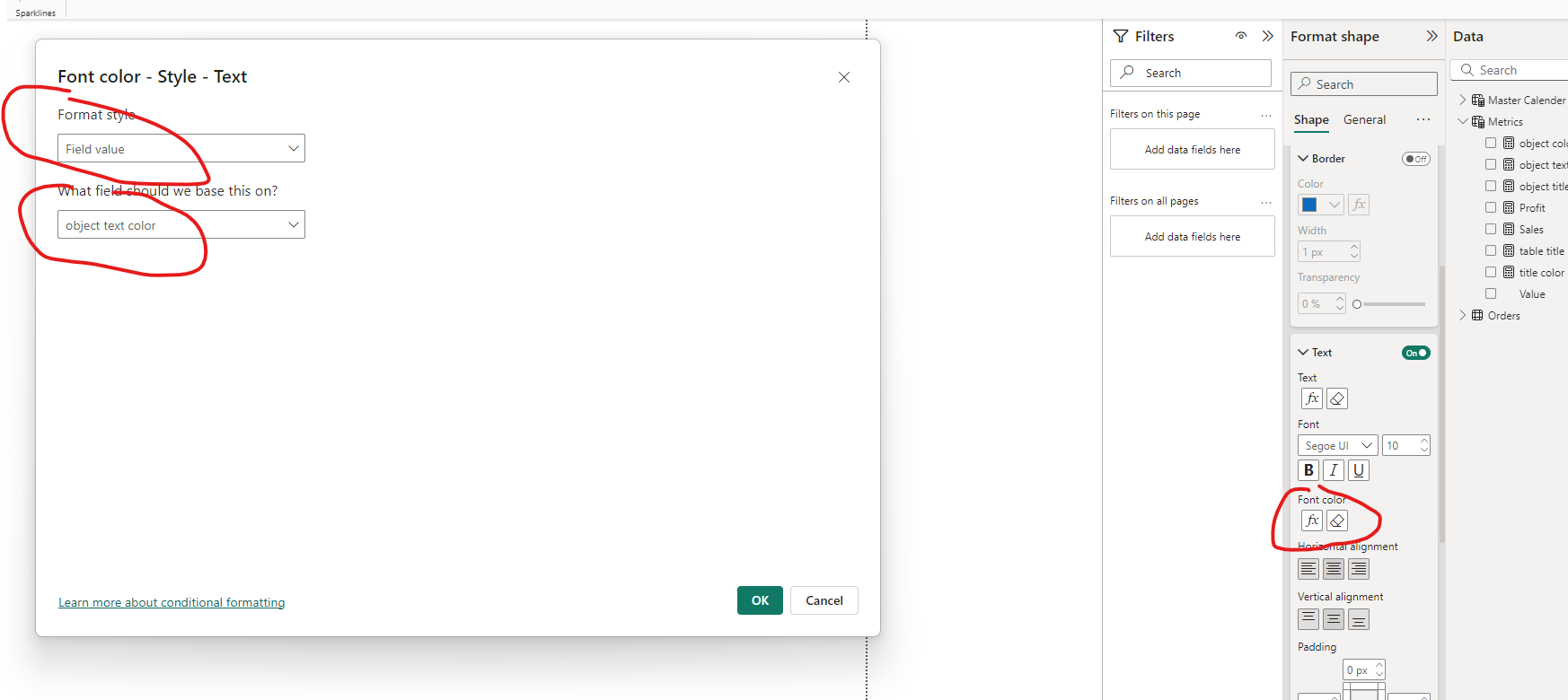
Task: Toggle italic text formatting
Action: 1334,470
